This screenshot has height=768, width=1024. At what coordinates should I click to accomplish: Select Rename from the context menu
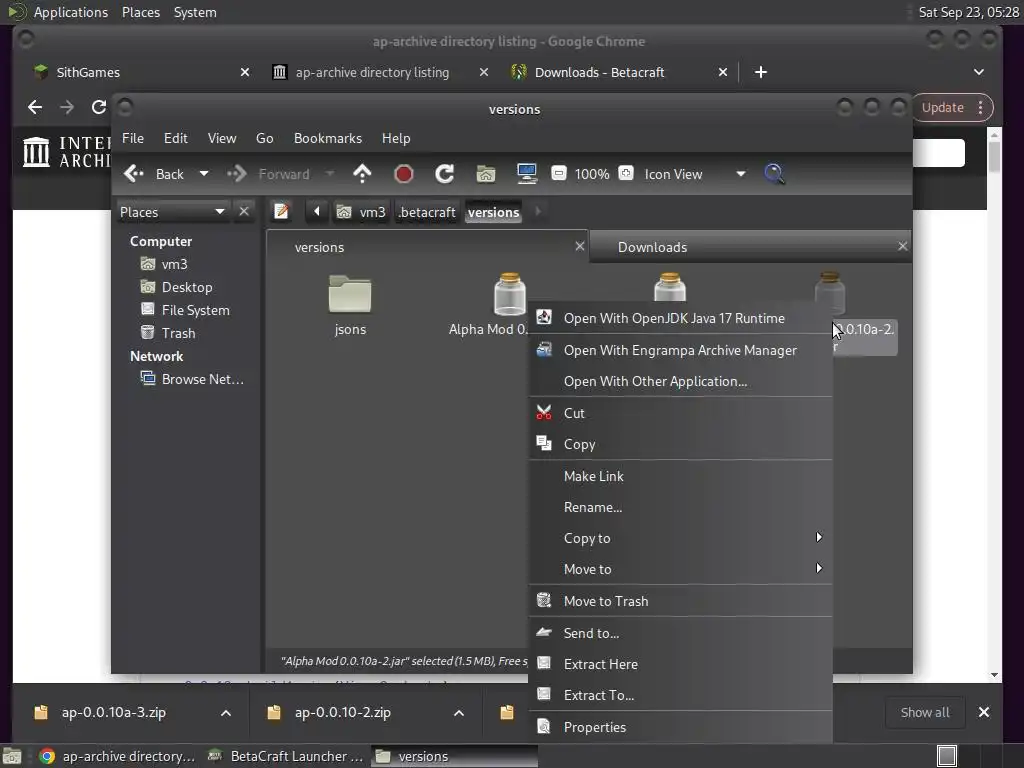tap(680, 507)
